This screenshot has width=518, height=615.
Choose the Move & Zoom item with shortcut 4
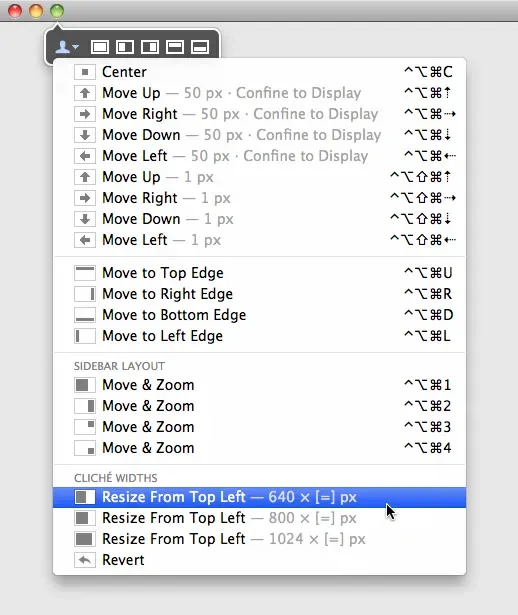click(260, 448)
